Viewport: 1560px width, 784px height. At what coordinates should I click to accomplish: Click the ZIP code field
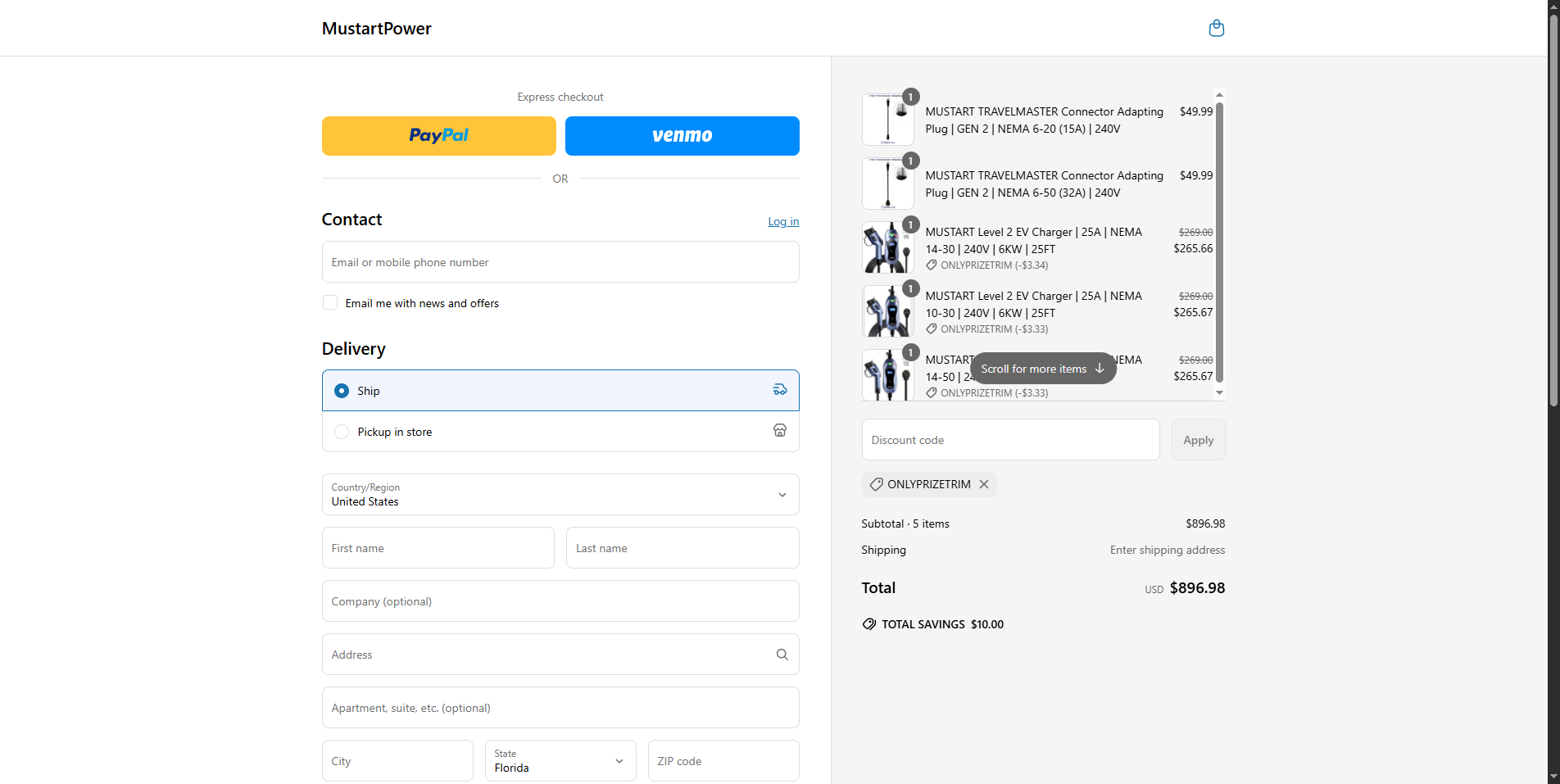click(x=723, y=761)
